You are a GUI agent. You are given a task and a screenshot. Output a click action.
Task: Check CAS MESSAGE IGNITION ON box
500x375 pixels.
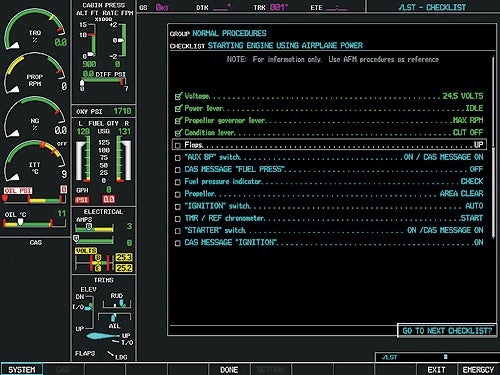[x=178, y=243]
